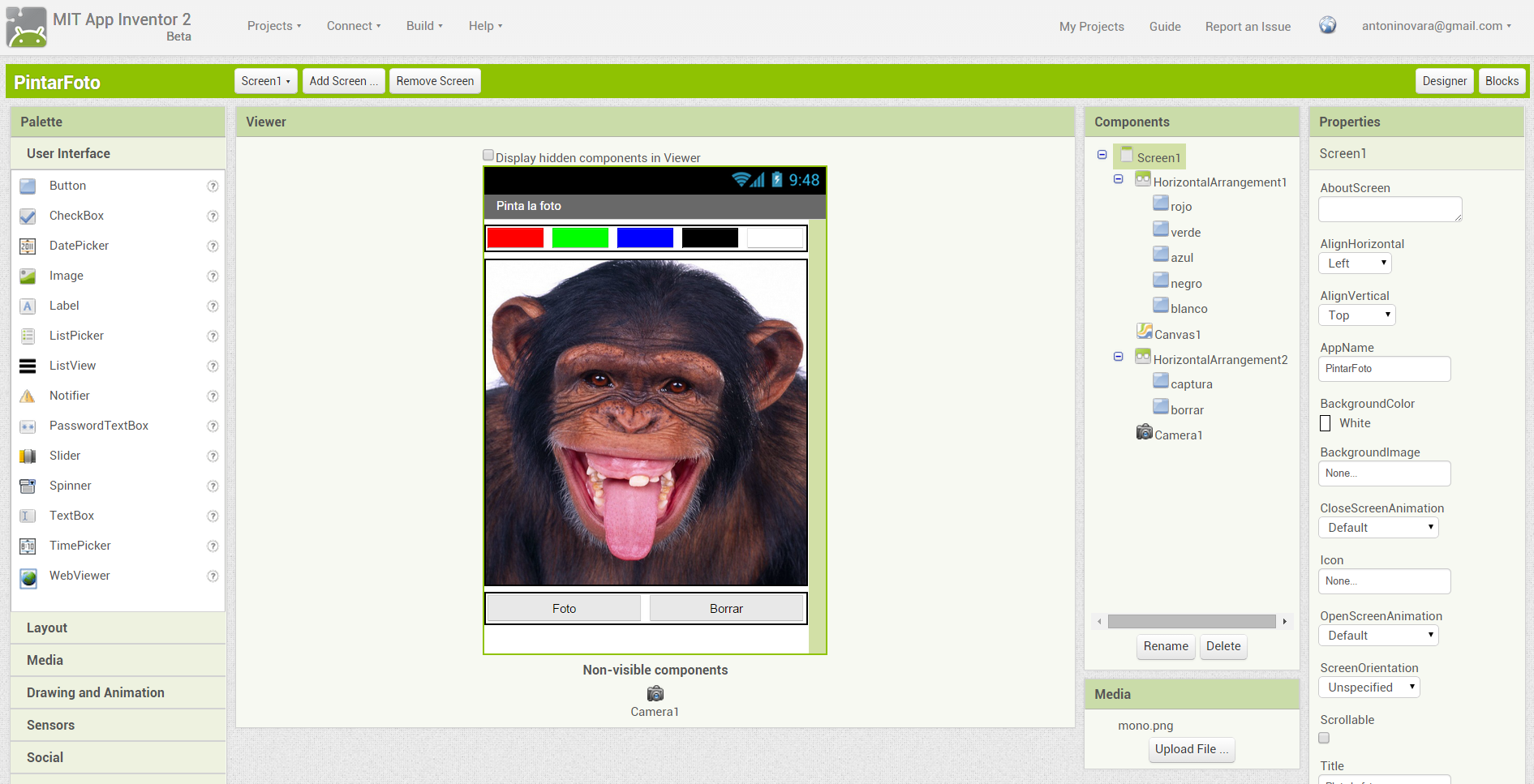
Task: Open the ScreenOrientation dropdown
Action: (x=1368, y=687)
